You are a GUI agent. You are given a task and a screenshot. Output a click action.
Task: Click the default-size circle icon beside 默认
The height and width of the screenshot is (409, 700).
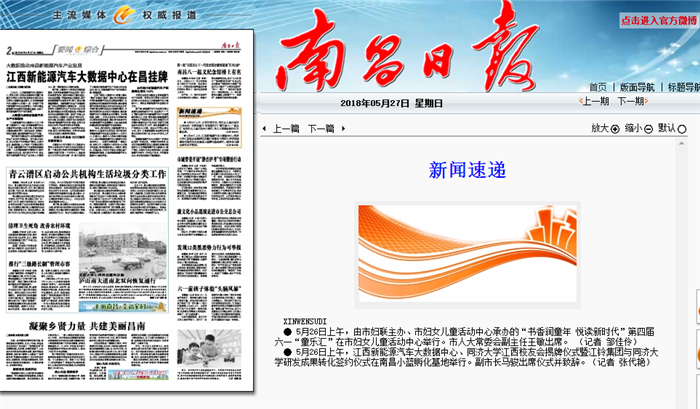[x=682, y=129]
